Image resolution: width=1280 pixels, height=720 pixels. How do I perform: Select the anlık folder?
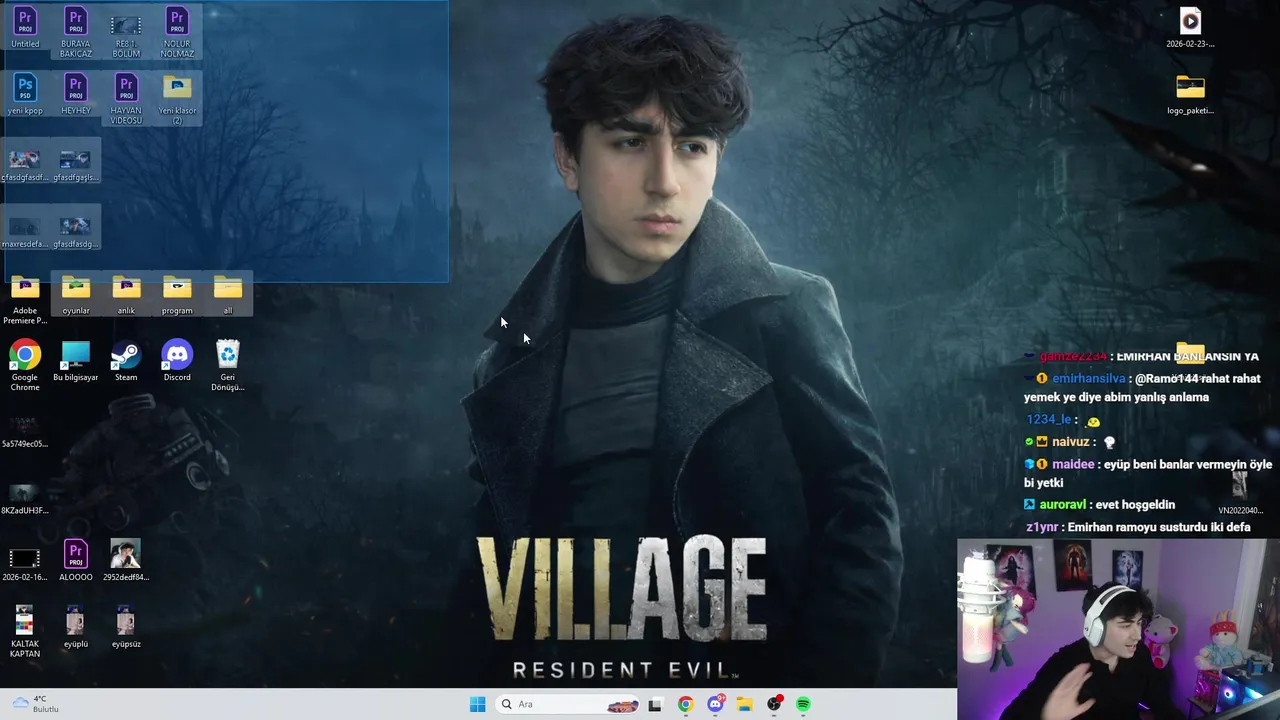click(x=126, y=295)
